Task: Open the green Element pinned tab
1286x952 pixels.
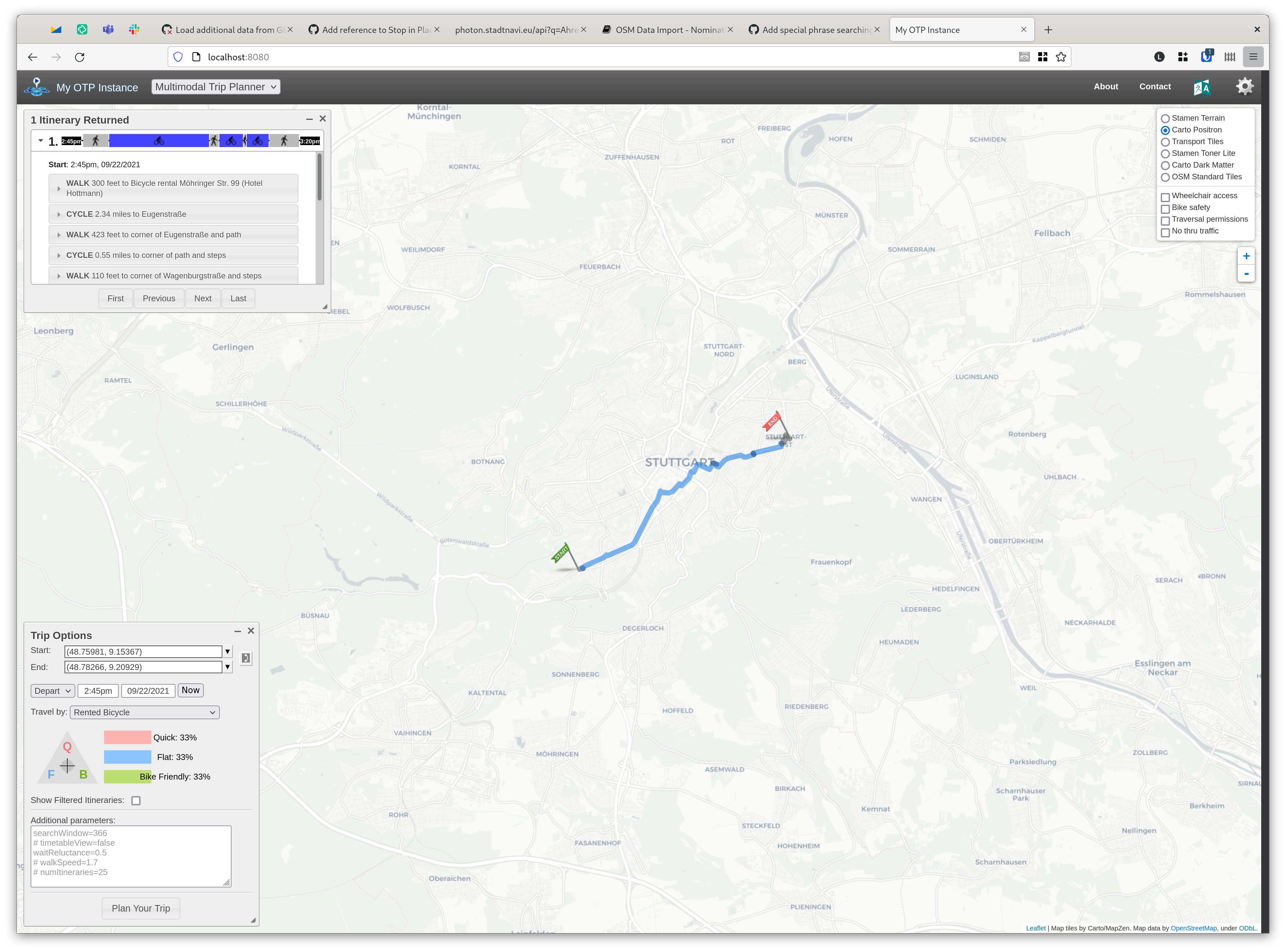Action: 82,30
